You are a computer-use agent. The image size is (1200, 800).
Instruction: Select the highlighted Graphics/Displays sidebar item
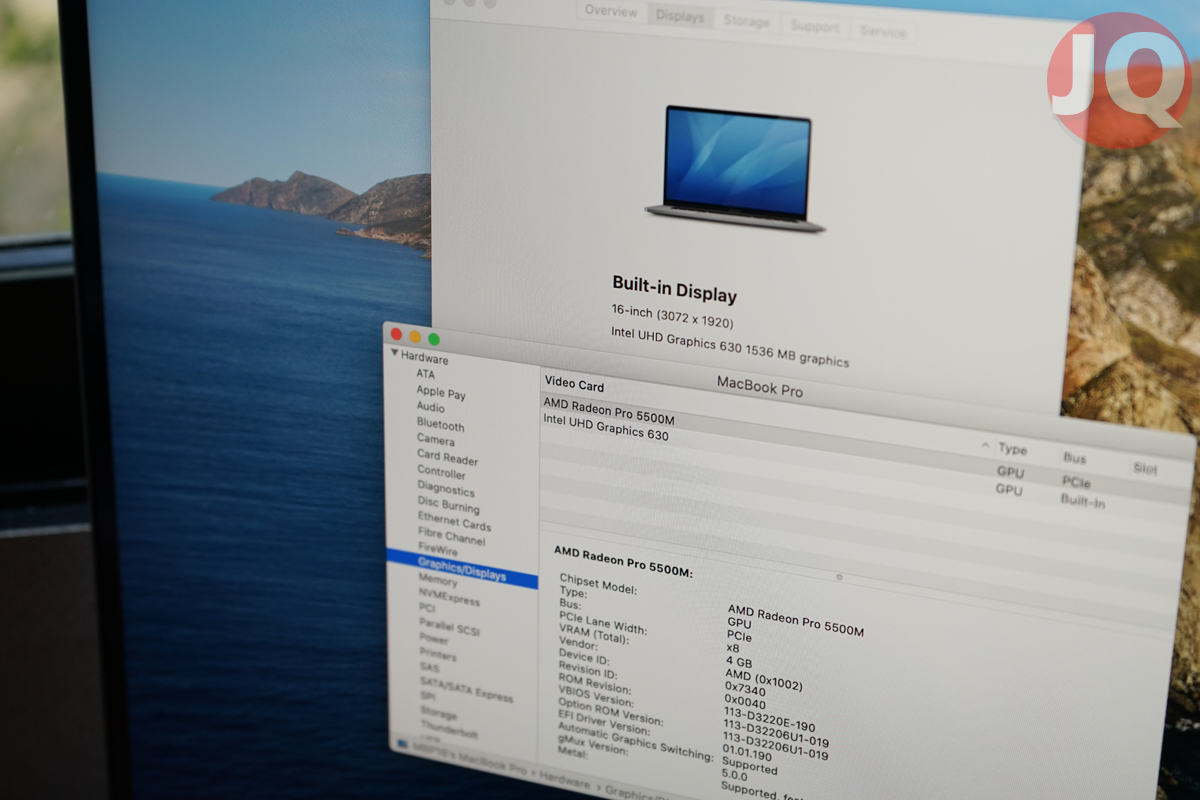pyautogui.click(x=462, y=570)
